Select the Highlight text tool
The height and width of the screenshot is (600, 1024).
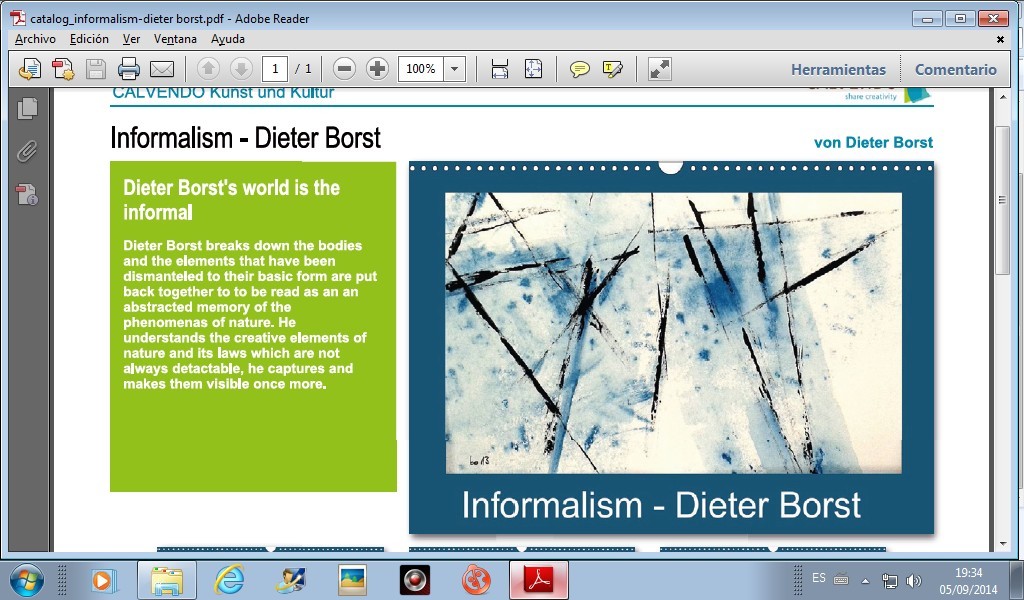612,69
